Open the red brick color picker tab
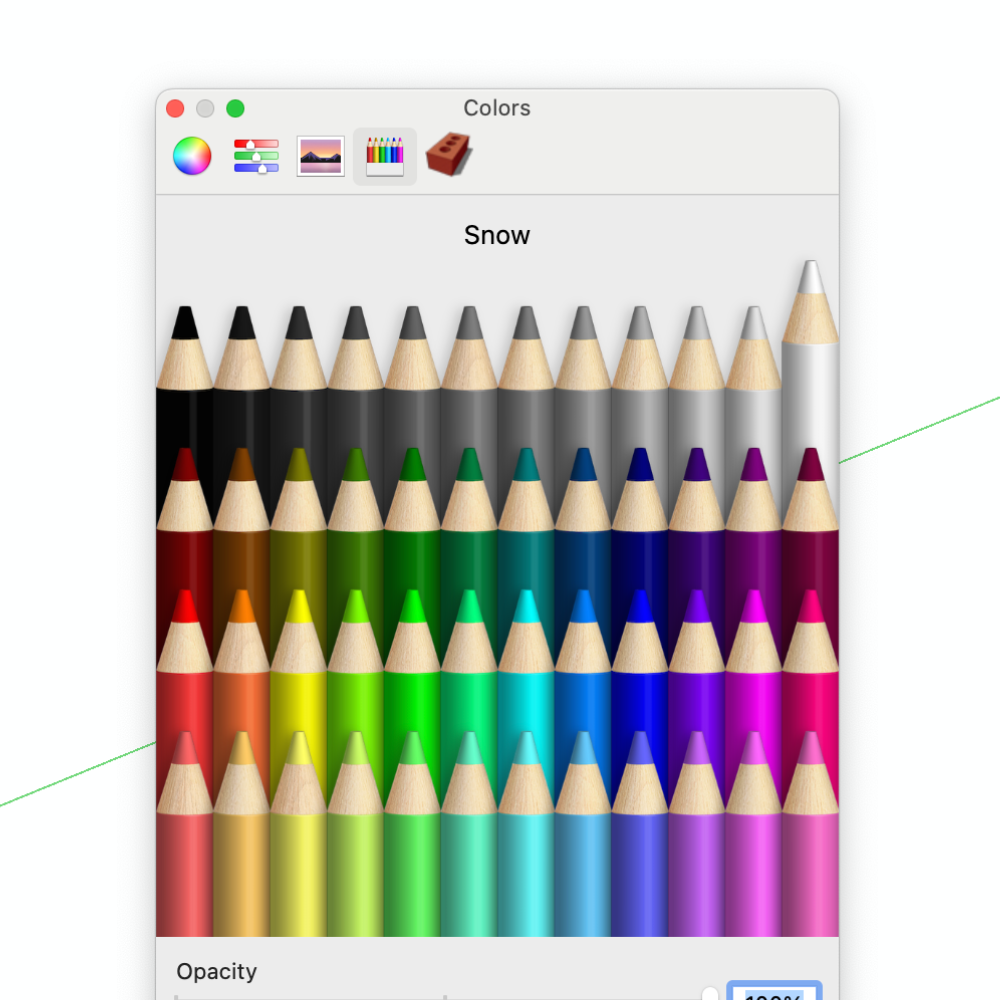Viewport: 1000px width, 1000px height. 449,154
